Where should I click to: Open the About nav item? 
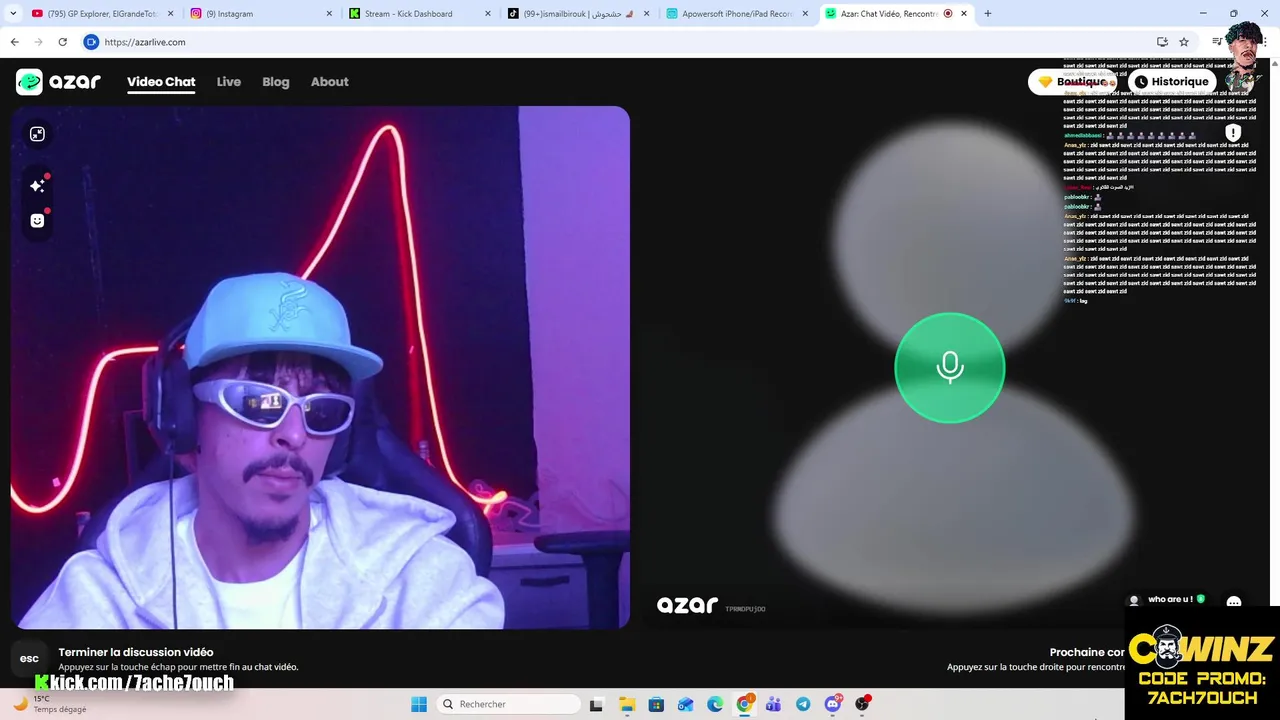tap(329, 82)
